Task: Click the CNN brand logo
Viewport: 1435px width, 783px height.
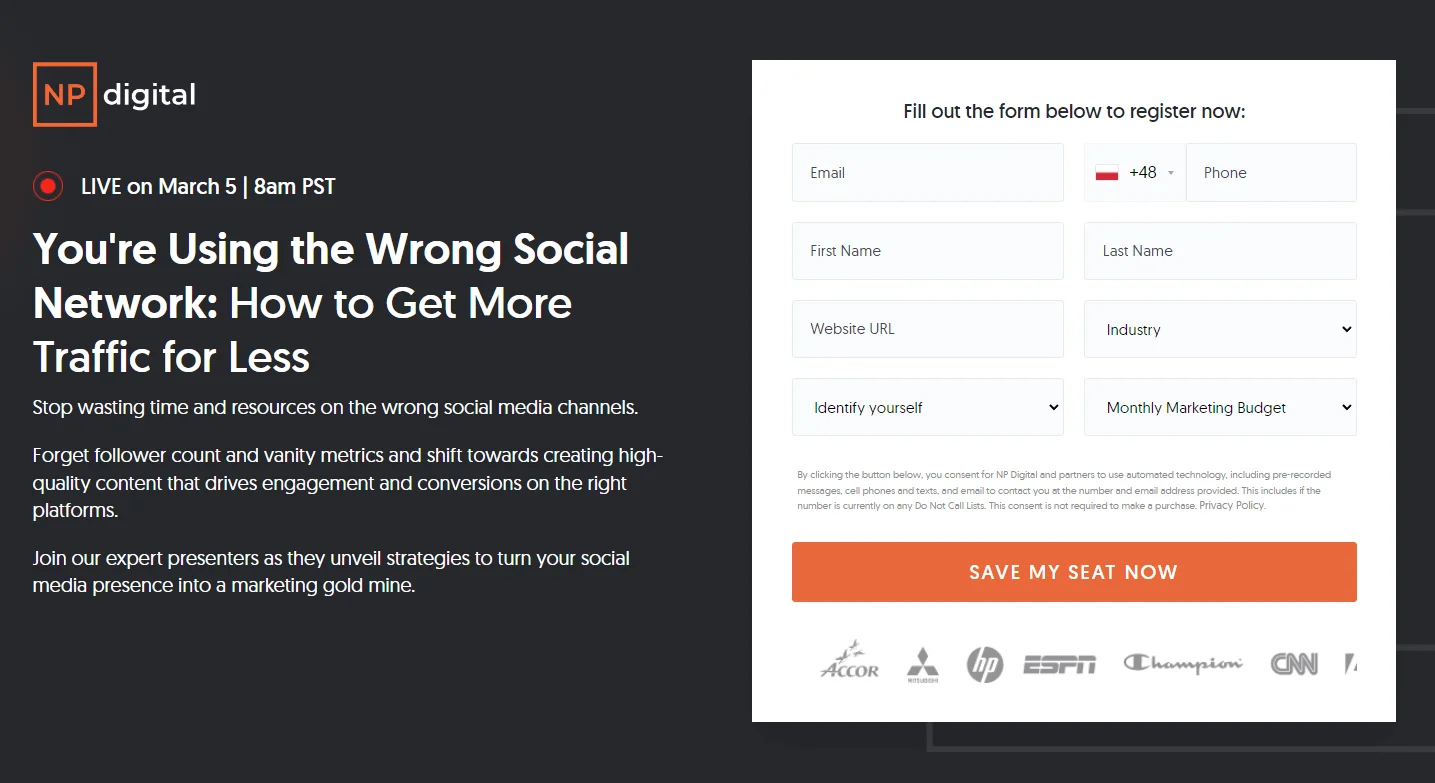Action: (1294, 662)
